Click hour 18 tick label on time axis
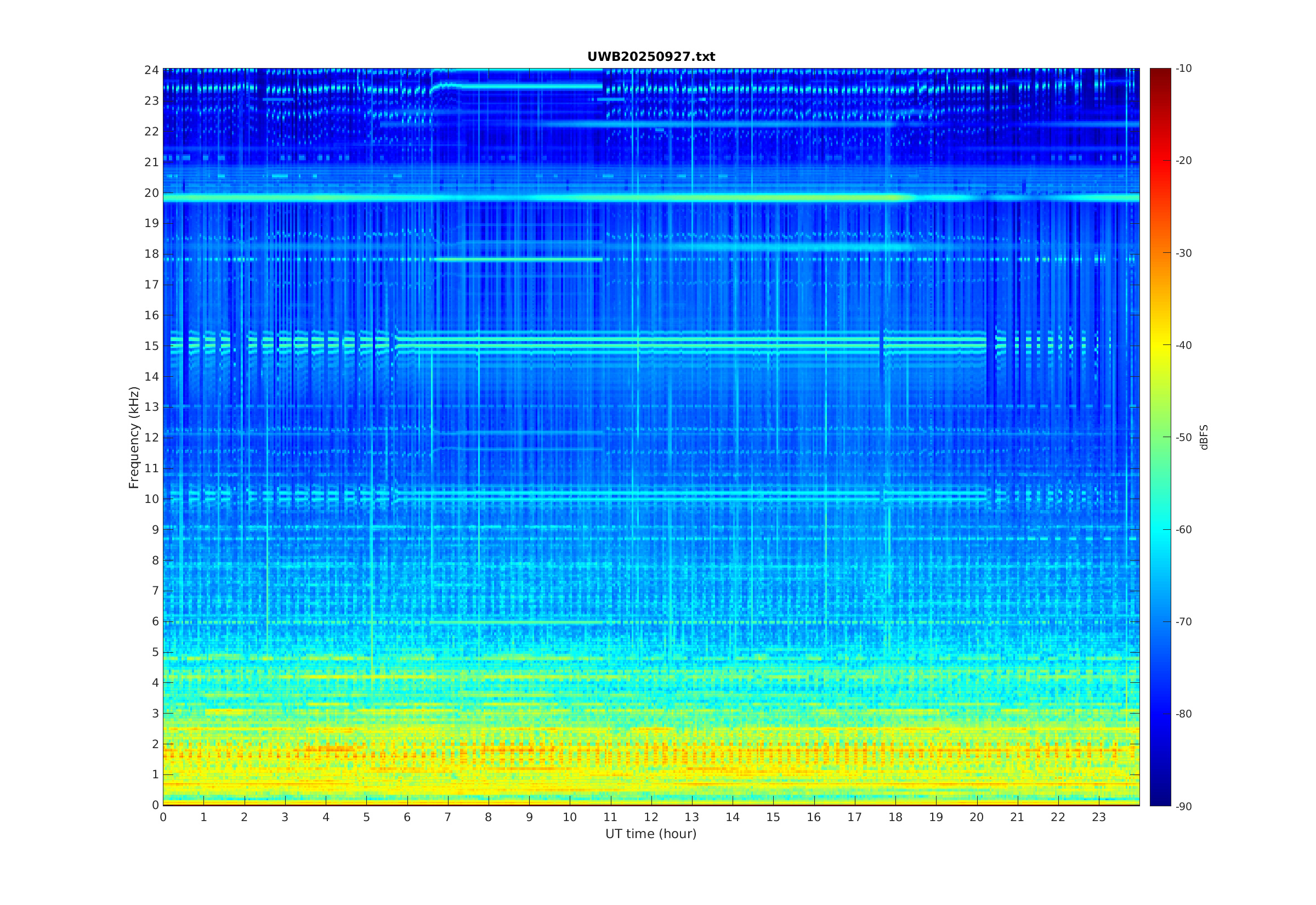This screenshot has height=905, width=1316. (895, 817)
